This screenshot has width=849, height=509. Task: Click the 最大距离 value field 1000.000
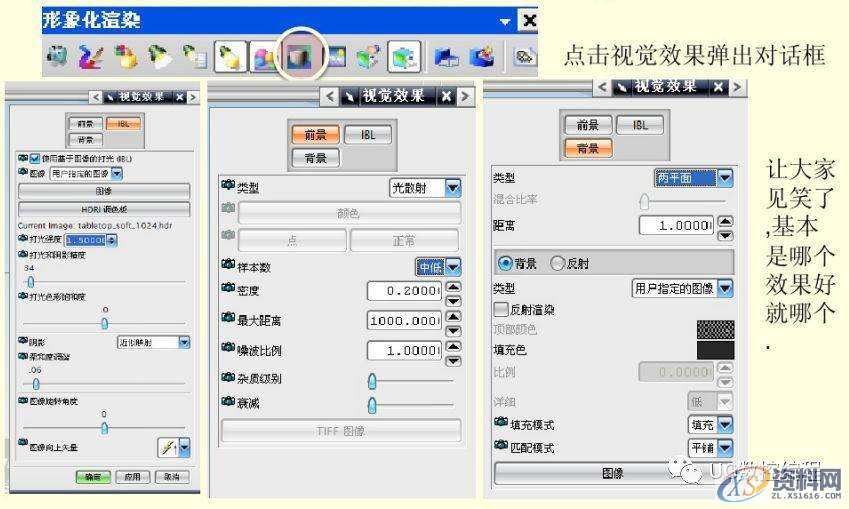[x=404, y=321]
